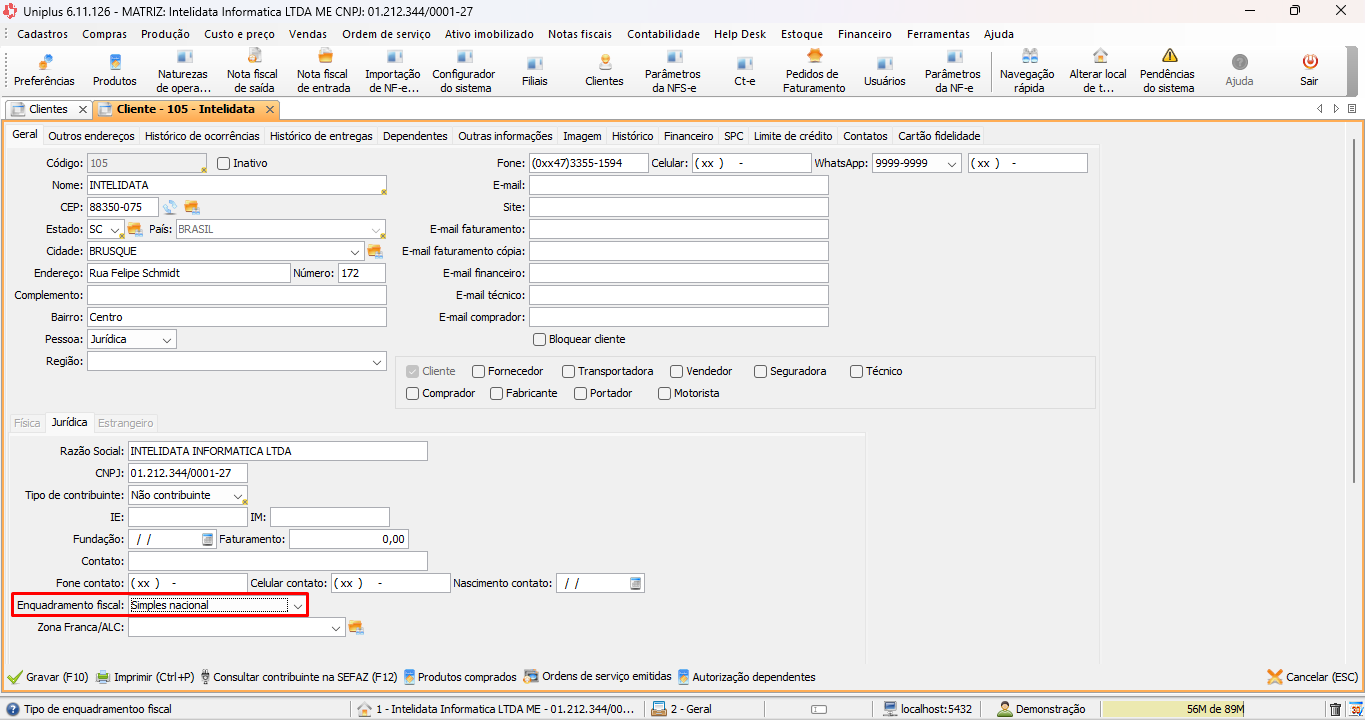Expand the Estado dropdown
This screenshot has width=1365, height=720.
tap(116, 229)
